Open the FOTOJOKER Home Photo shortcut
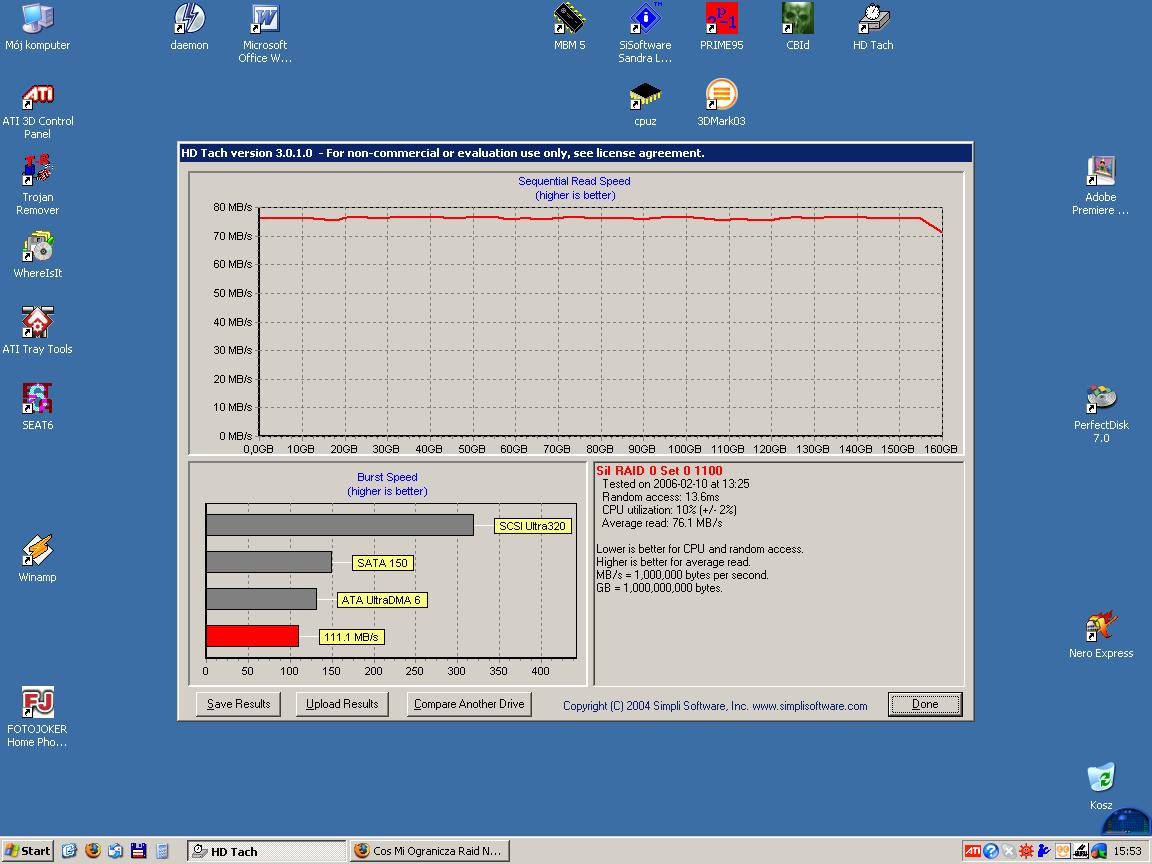The image size is (1152, 864). coord(37,717)
